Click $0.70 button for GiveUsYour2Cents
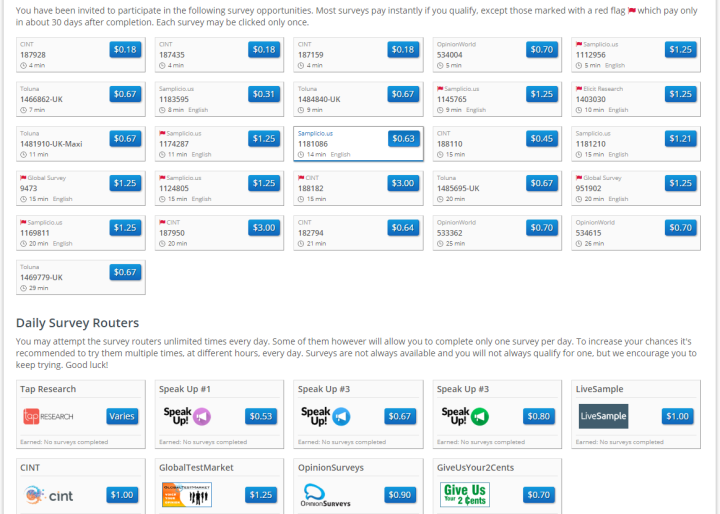 pyautogui.click(x=539, y=495)
